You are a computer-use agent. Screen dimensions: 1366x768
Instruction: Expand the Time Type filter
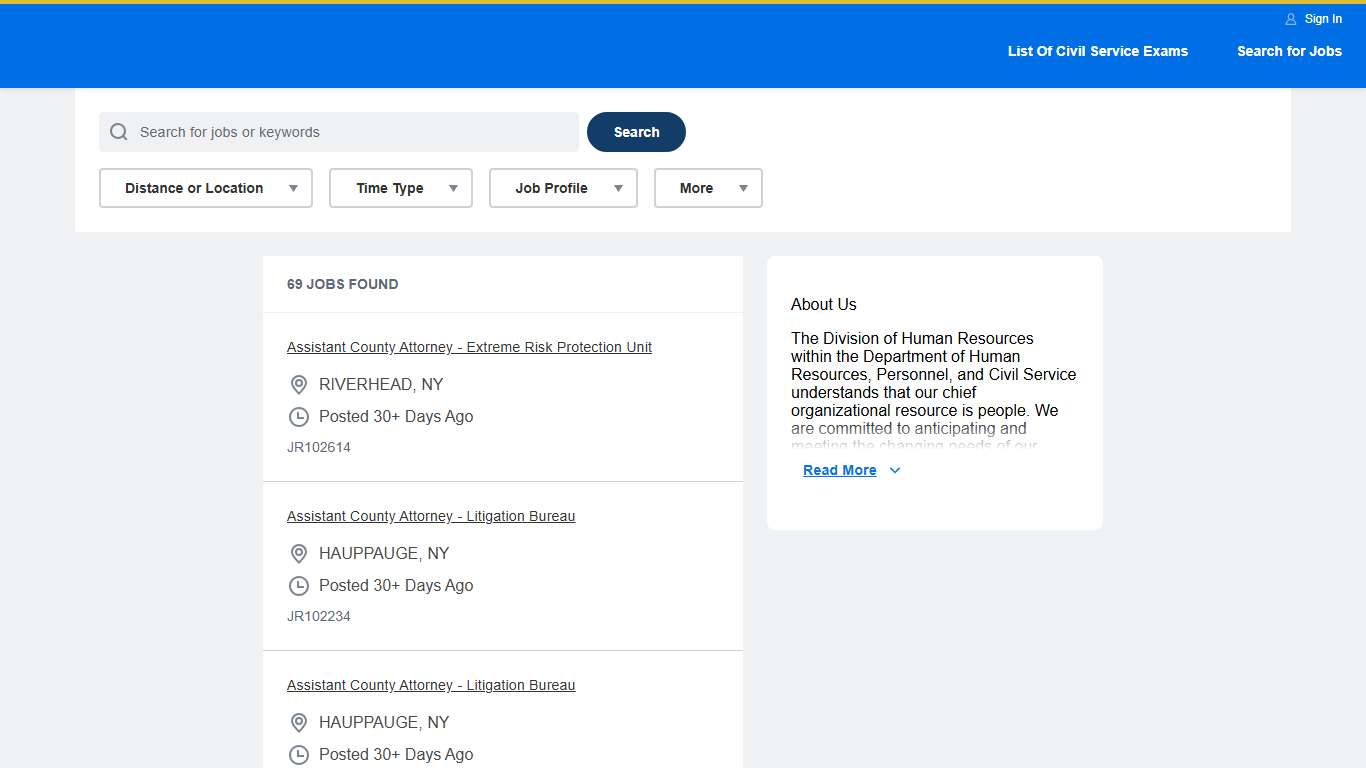pos(400,188)
